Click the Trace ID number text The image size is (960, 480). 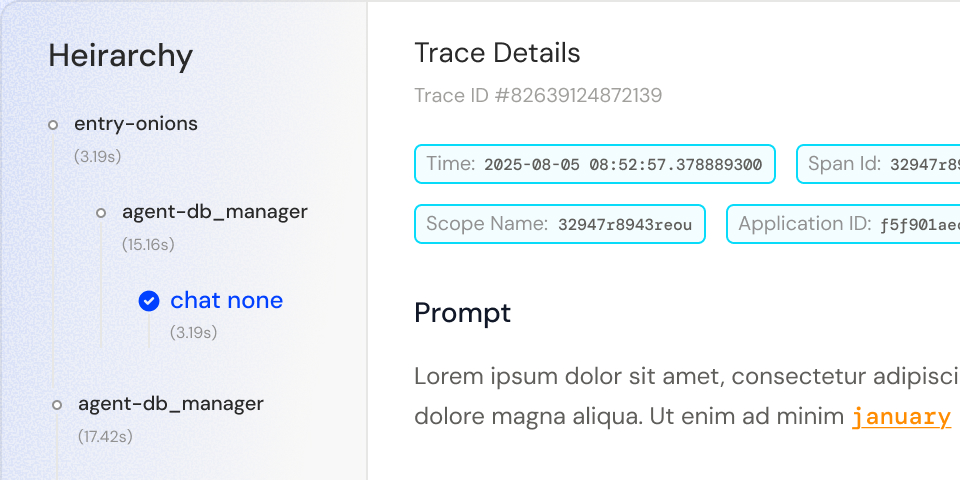[x=538, y=96]
